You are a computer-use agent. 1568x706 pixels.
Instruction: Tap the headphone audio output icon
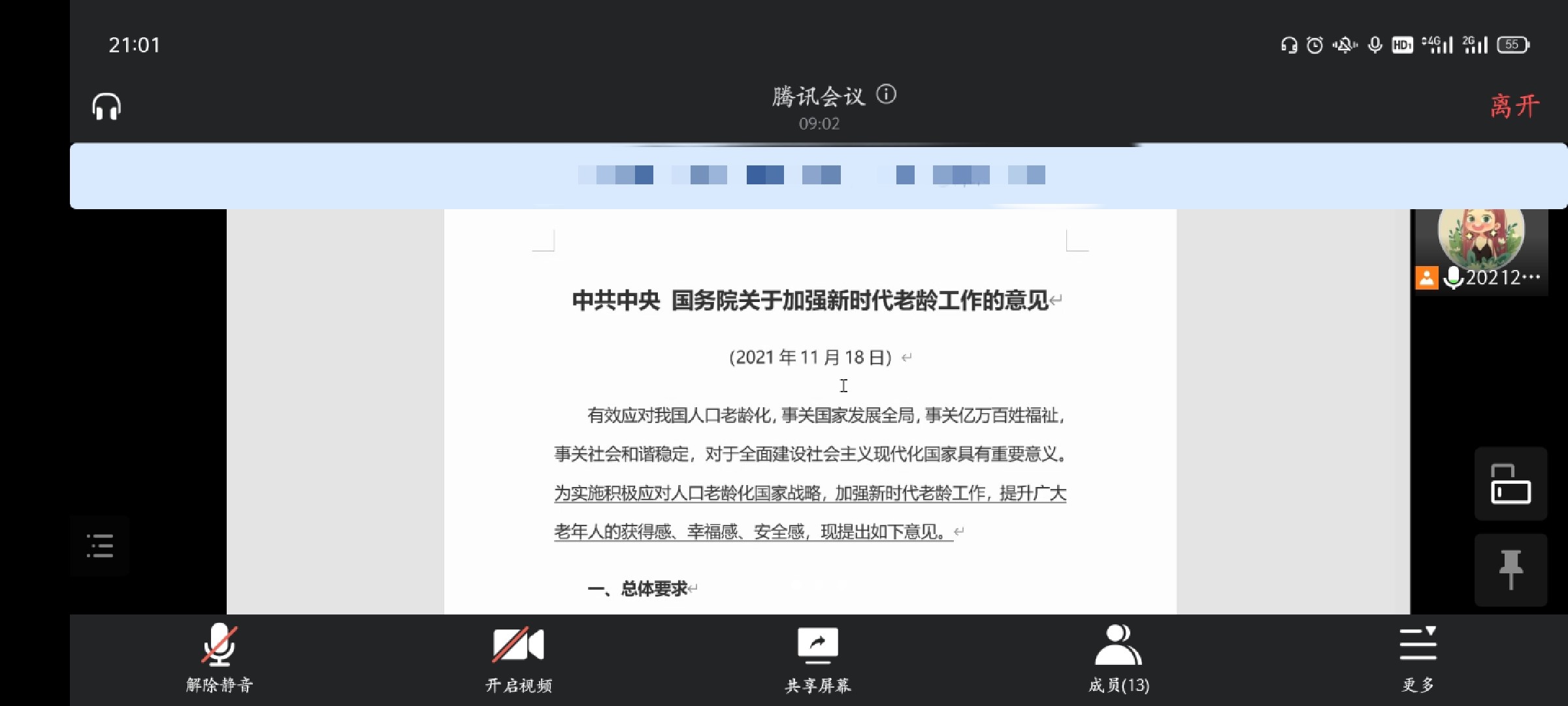[106, 107]
